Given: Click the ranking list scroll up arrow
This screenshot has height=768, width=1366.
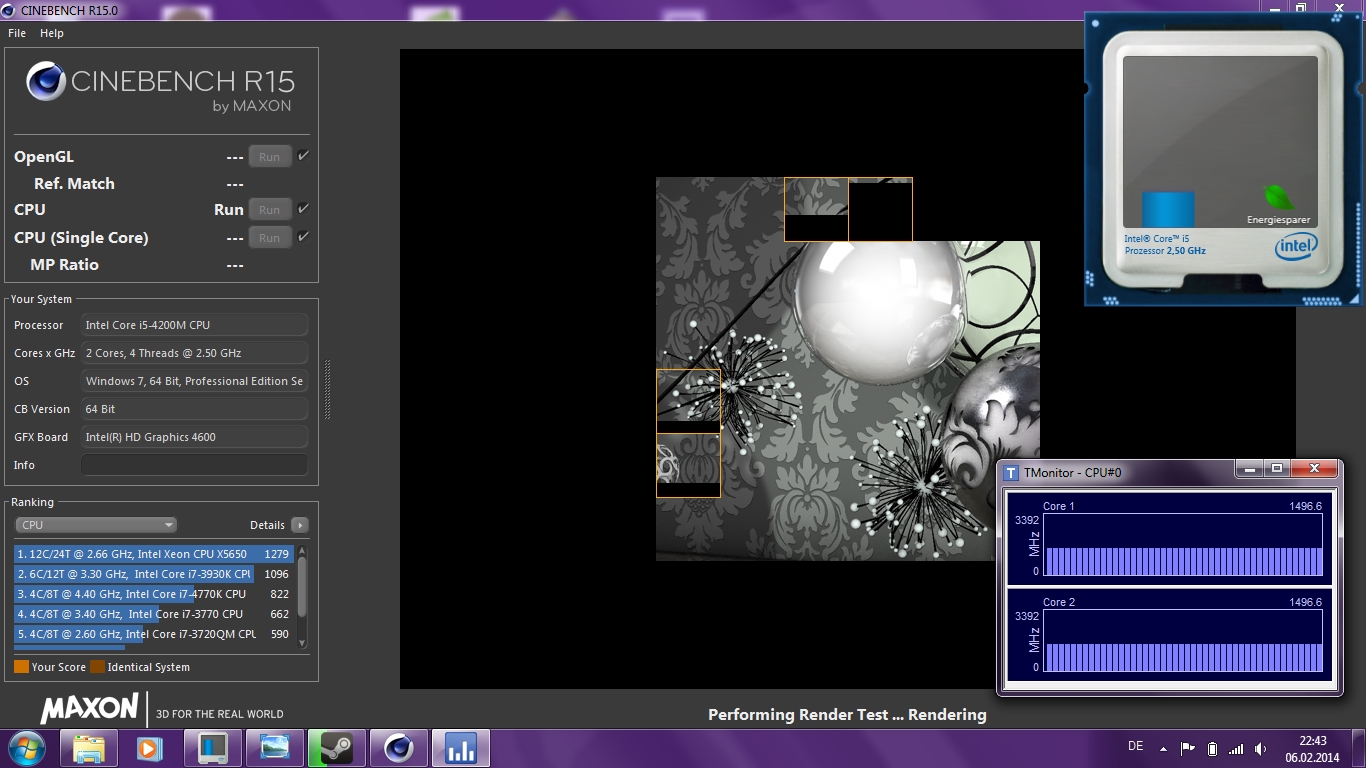Looking at the screenshot, I should pos(302,551).
